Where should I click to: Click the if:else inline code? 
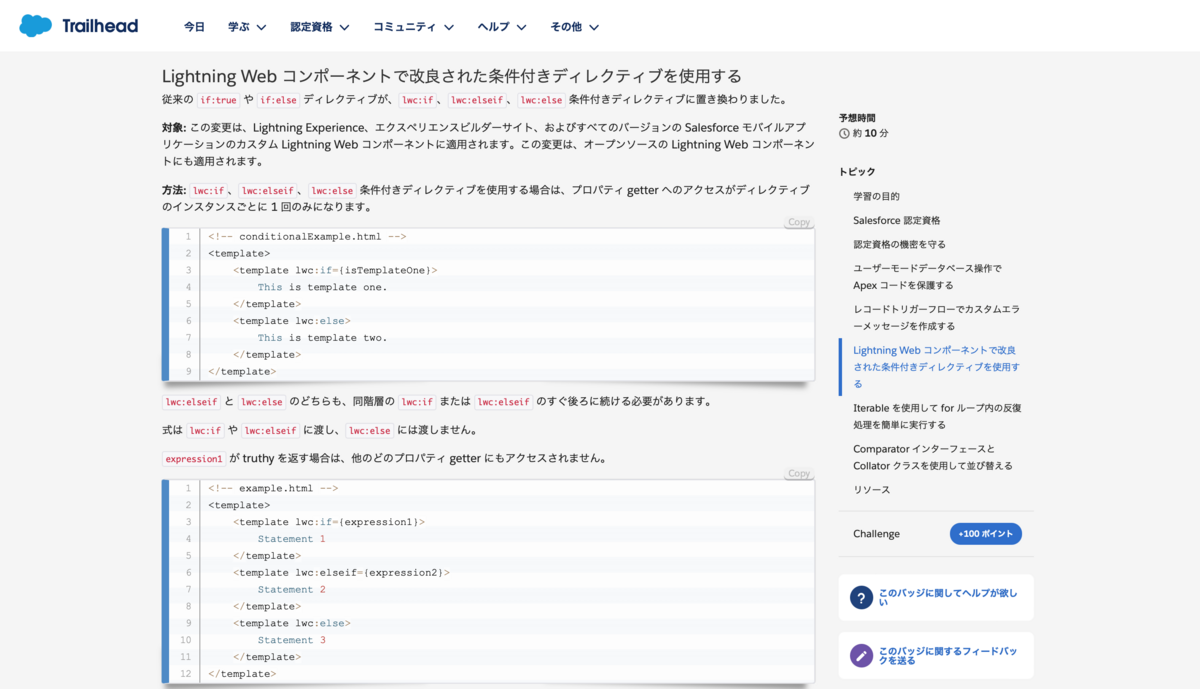(279, 100)
